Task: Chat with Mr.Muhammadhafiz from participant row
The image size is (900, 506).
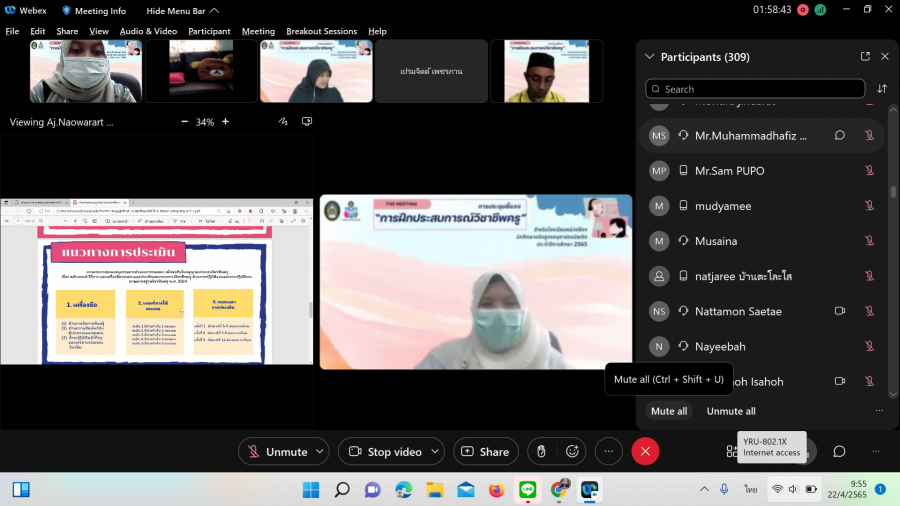Action: (840, 135)
